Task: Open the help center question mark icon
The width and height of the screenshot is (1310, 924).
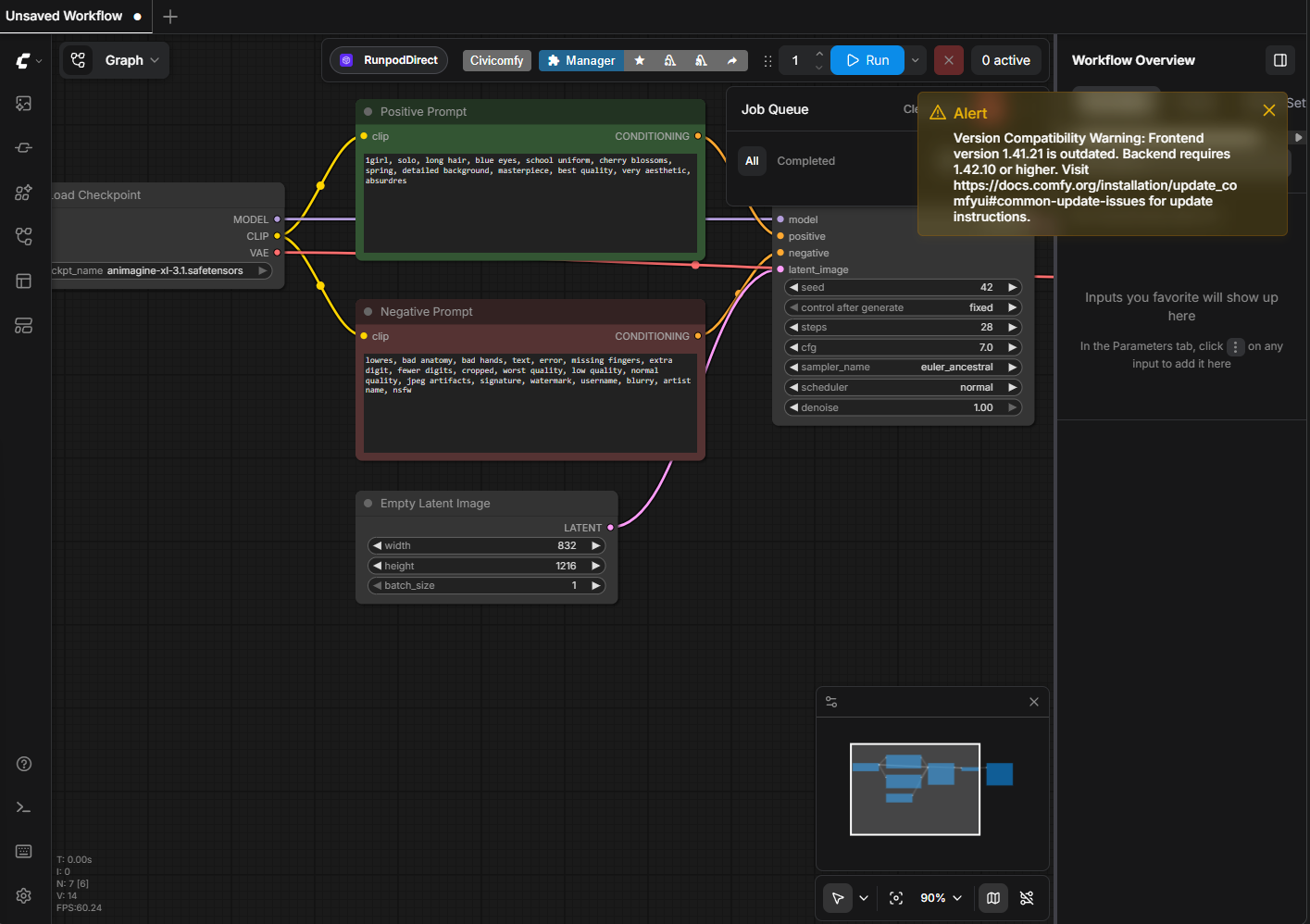Action: click(24, 764)
